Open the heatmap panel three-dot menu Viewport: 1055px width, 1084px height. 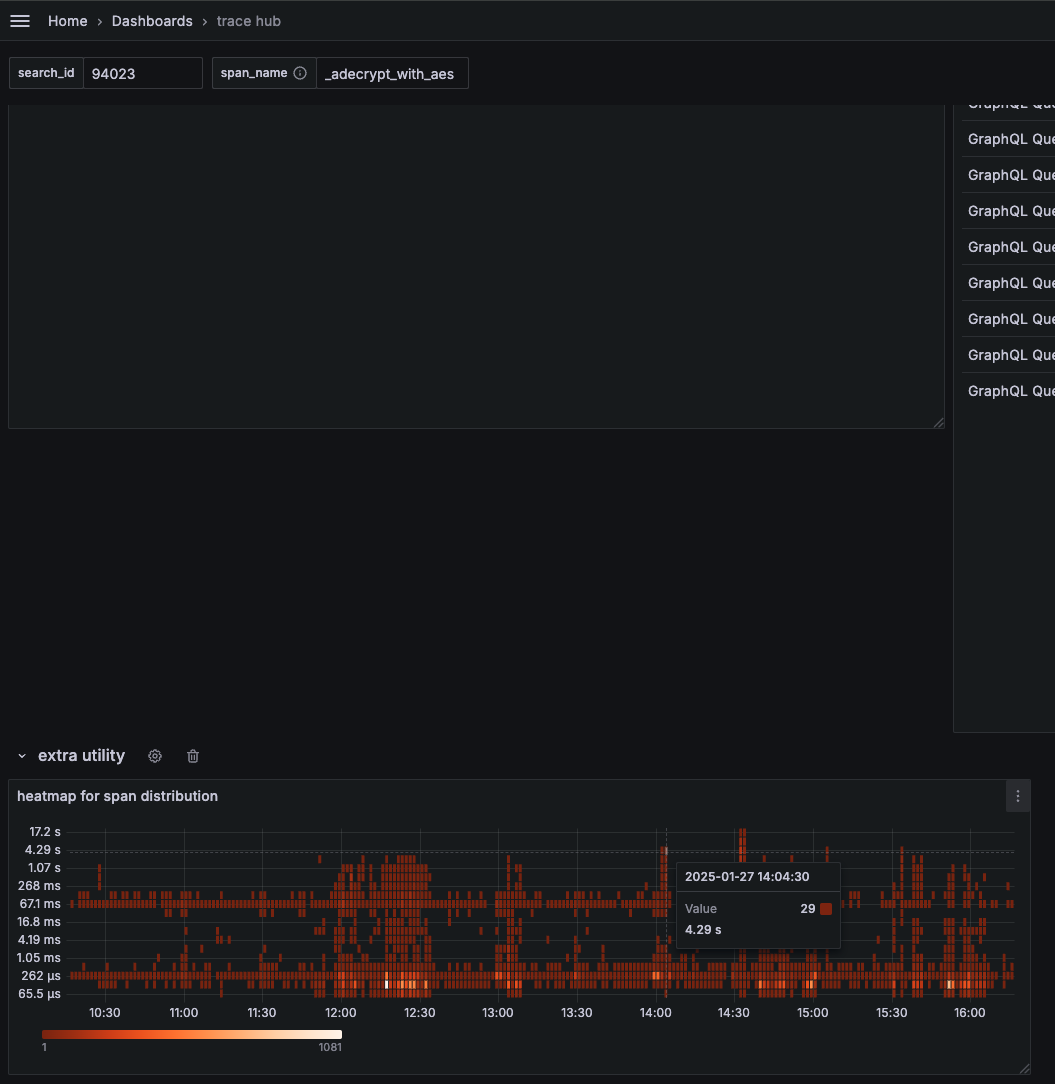[1018, 796]
